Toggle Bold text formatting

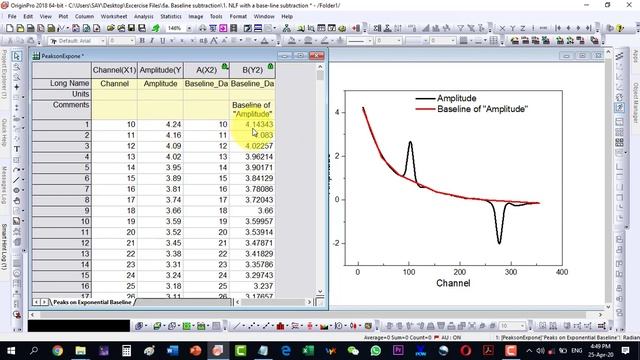tap(142, 40)
